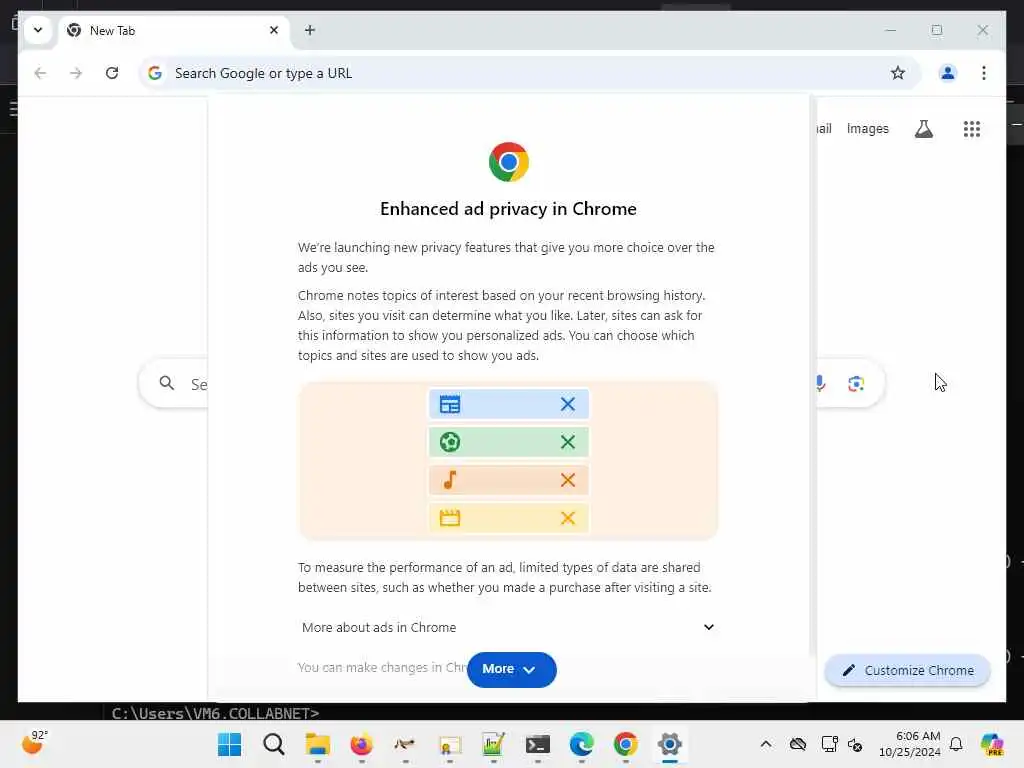This screenshot has width=1024, height=768.
Task: Open the terminal from taskbar
Action: pyautogui.click(x=537, y=744)
